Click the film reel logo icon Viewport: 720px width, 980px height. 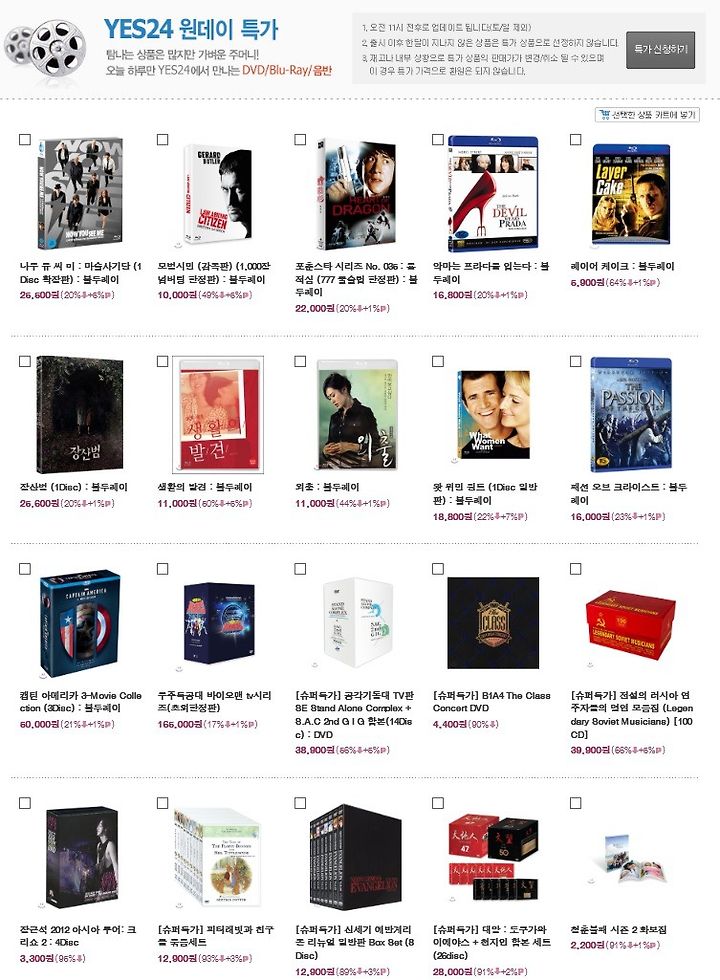coord(45,48)
